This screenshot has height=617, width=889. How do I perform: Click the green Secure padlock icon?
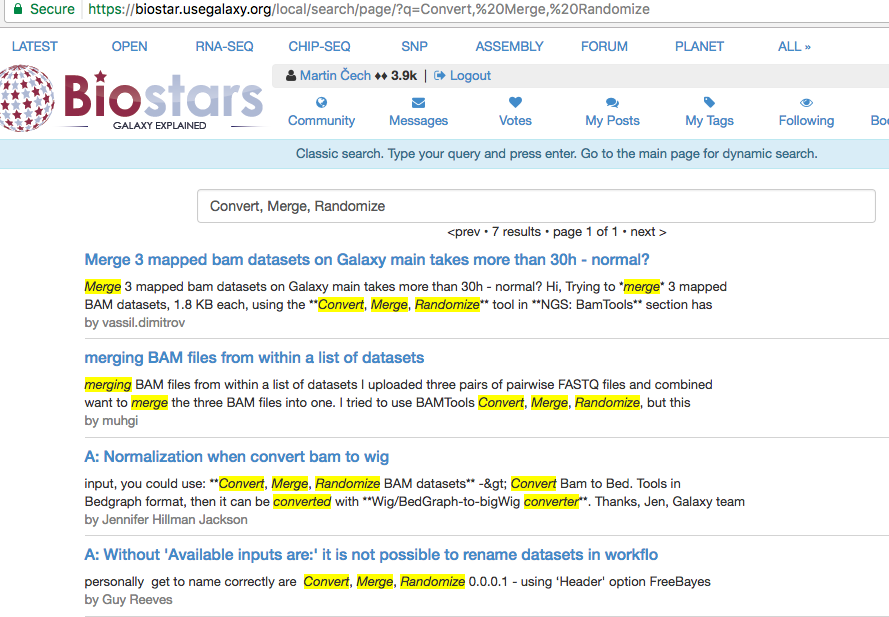(18, 9)
